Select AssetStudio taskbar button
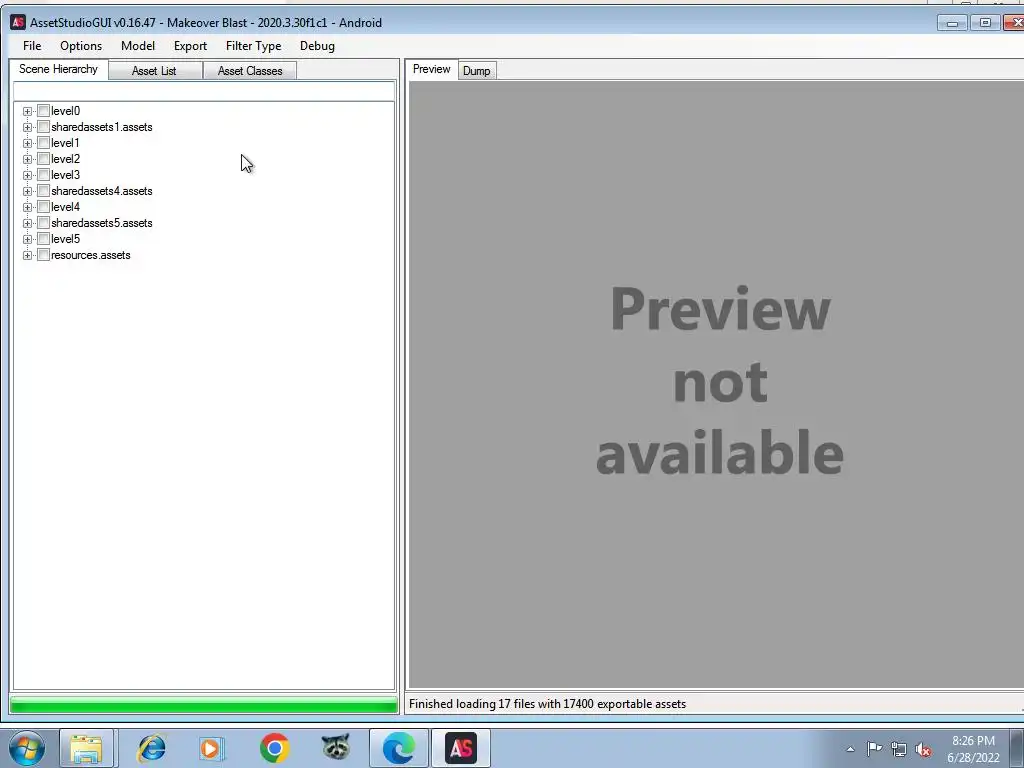 click(461, 748)
